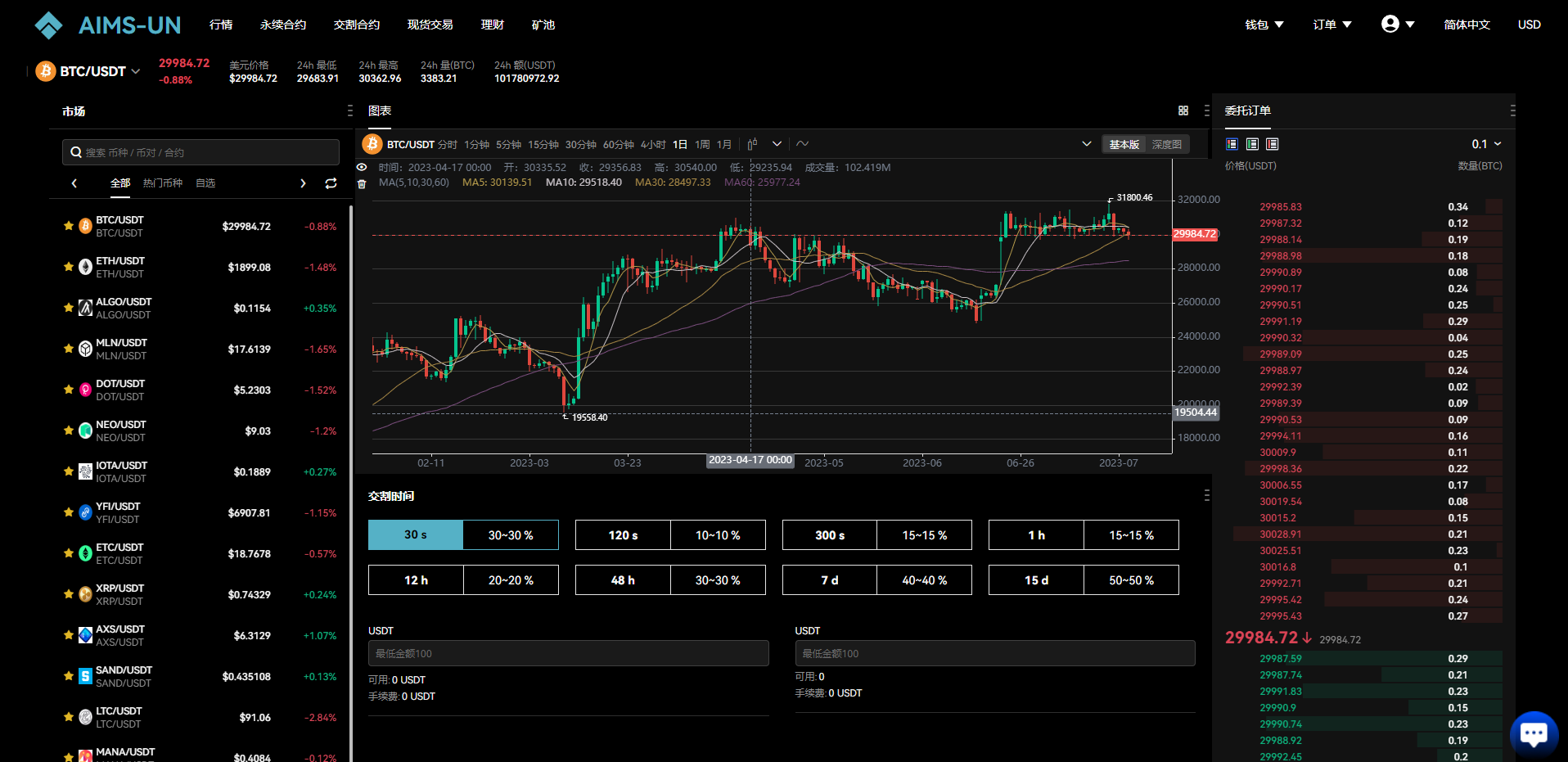Toggle chart indicator visibility eye icon
The height and width of the screenshot is (762, 1568).
point(362,167)
